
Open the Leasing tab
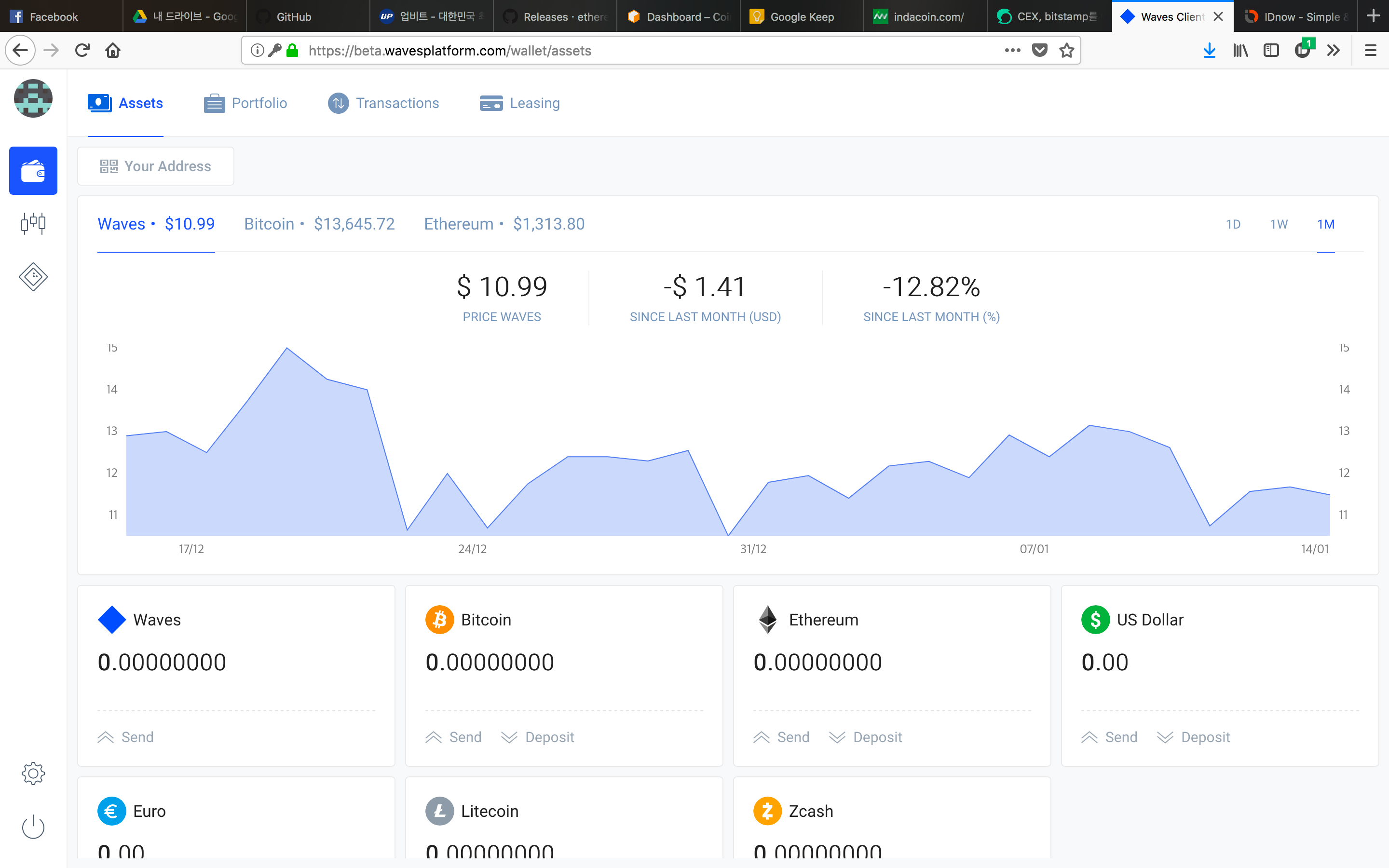[x=520, y=103]
